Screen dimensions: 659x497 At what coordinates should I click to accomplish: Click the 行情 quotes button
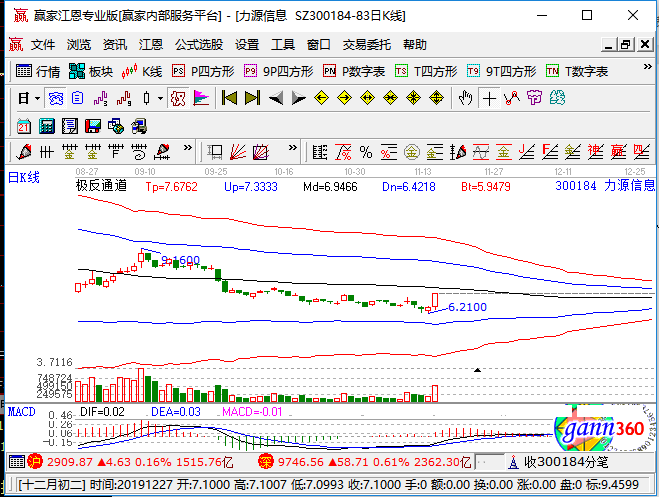(38, 71)
